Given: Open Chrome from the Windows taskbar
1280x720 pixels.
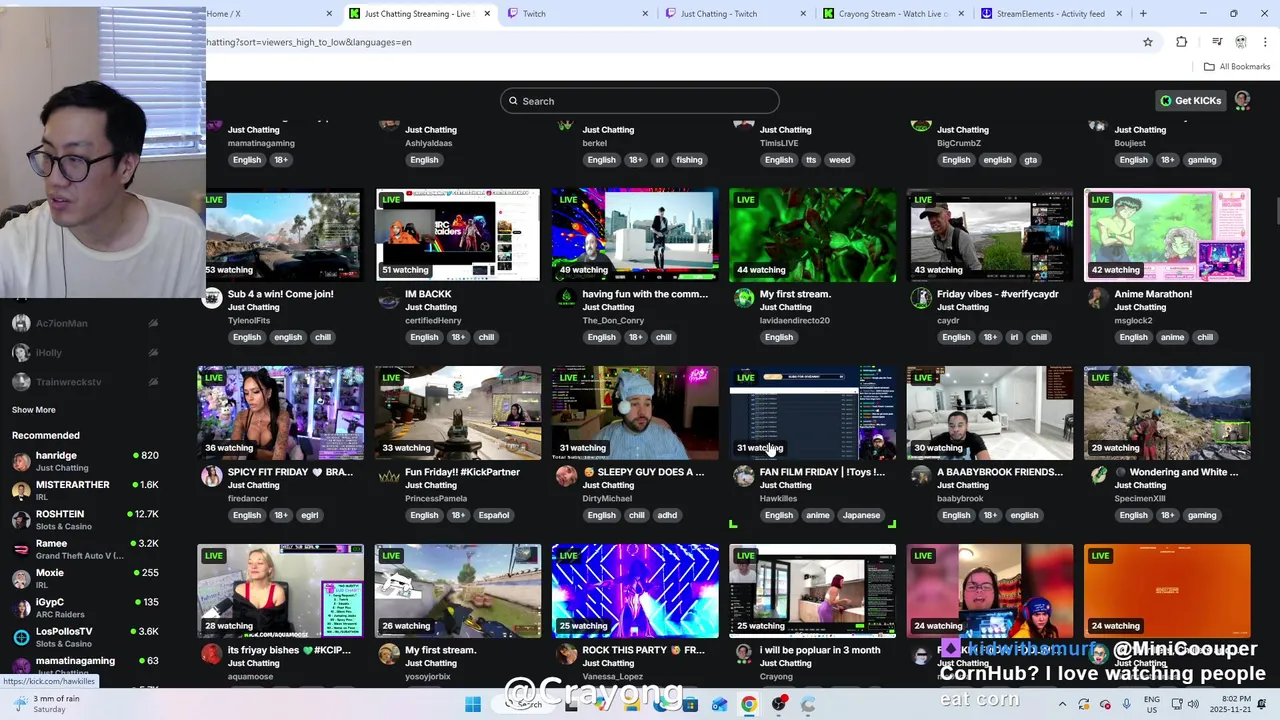Looking at the screenshot, I should coord(749,704).
